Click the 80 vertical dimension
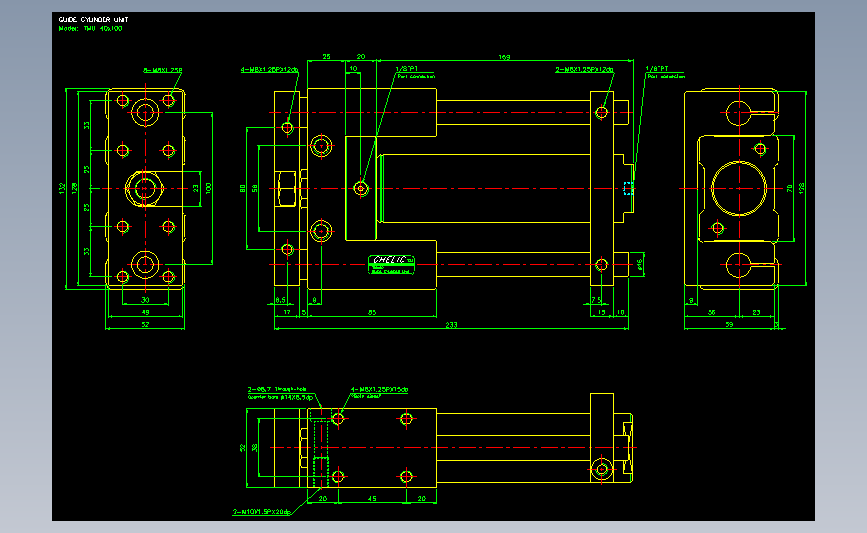This screenshot has width=867, height=533. pyautogui.click(x=242, y=189)
